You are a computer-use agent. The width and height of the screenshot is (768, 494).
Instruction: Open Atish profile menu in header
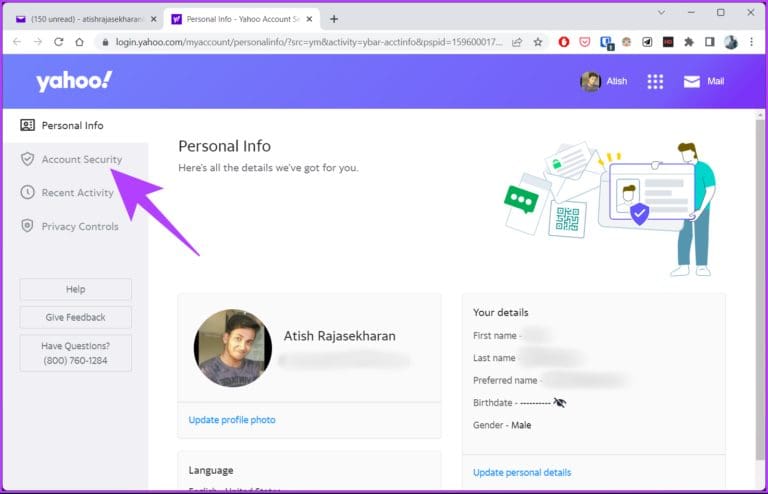click(603, 81)
